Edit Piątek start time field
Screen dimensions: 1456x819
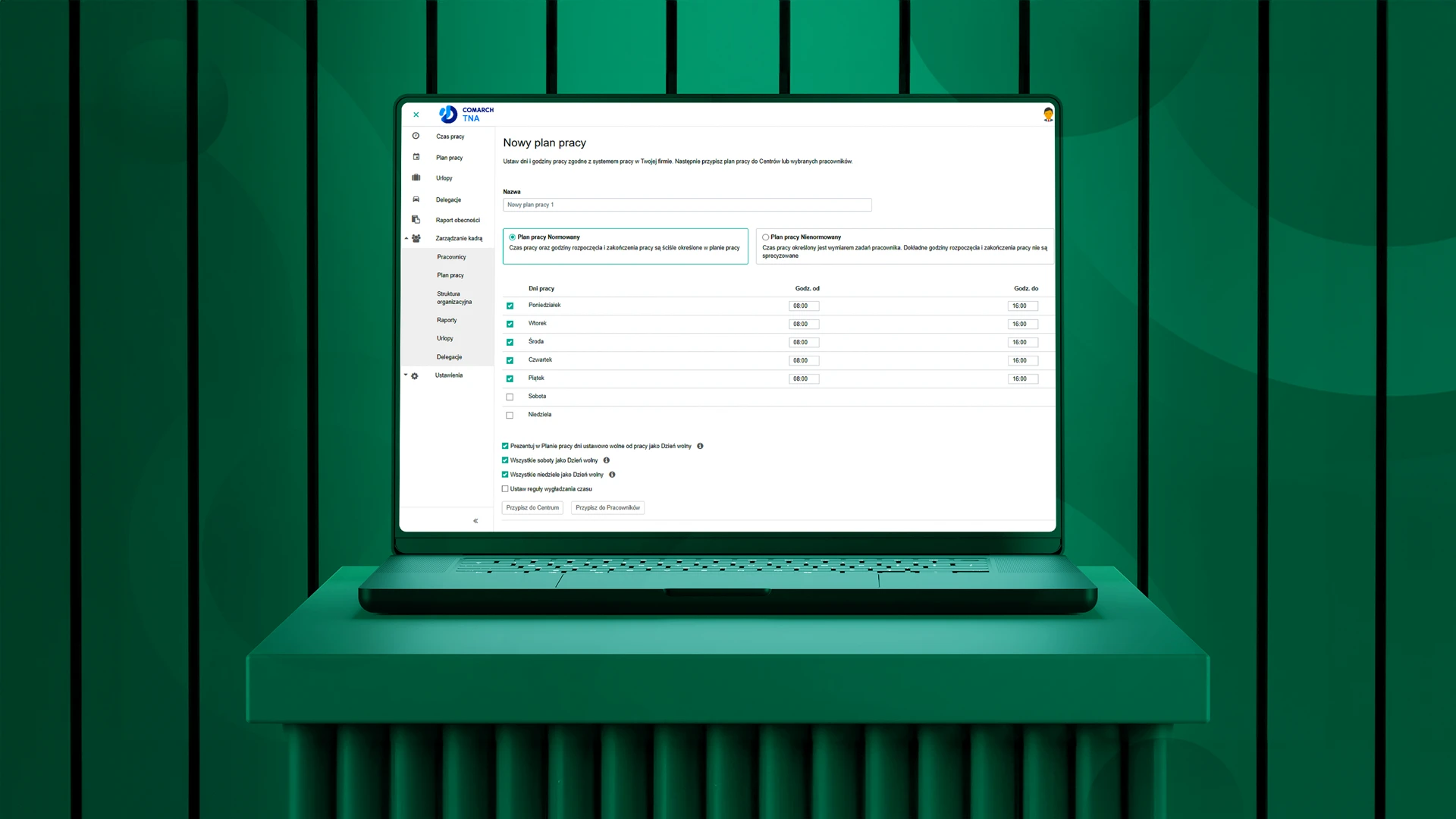(x=804, y=379)
